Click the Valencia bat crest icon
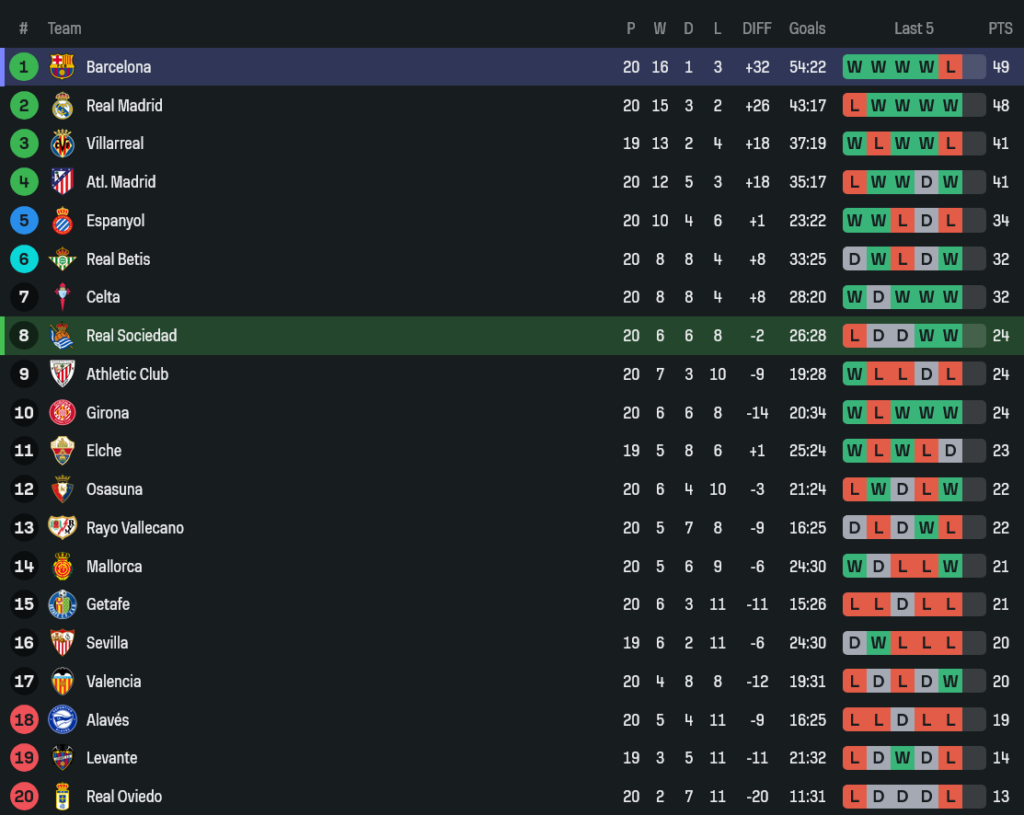The width and height of the screenshot is (1024, 815). point(62,681)
